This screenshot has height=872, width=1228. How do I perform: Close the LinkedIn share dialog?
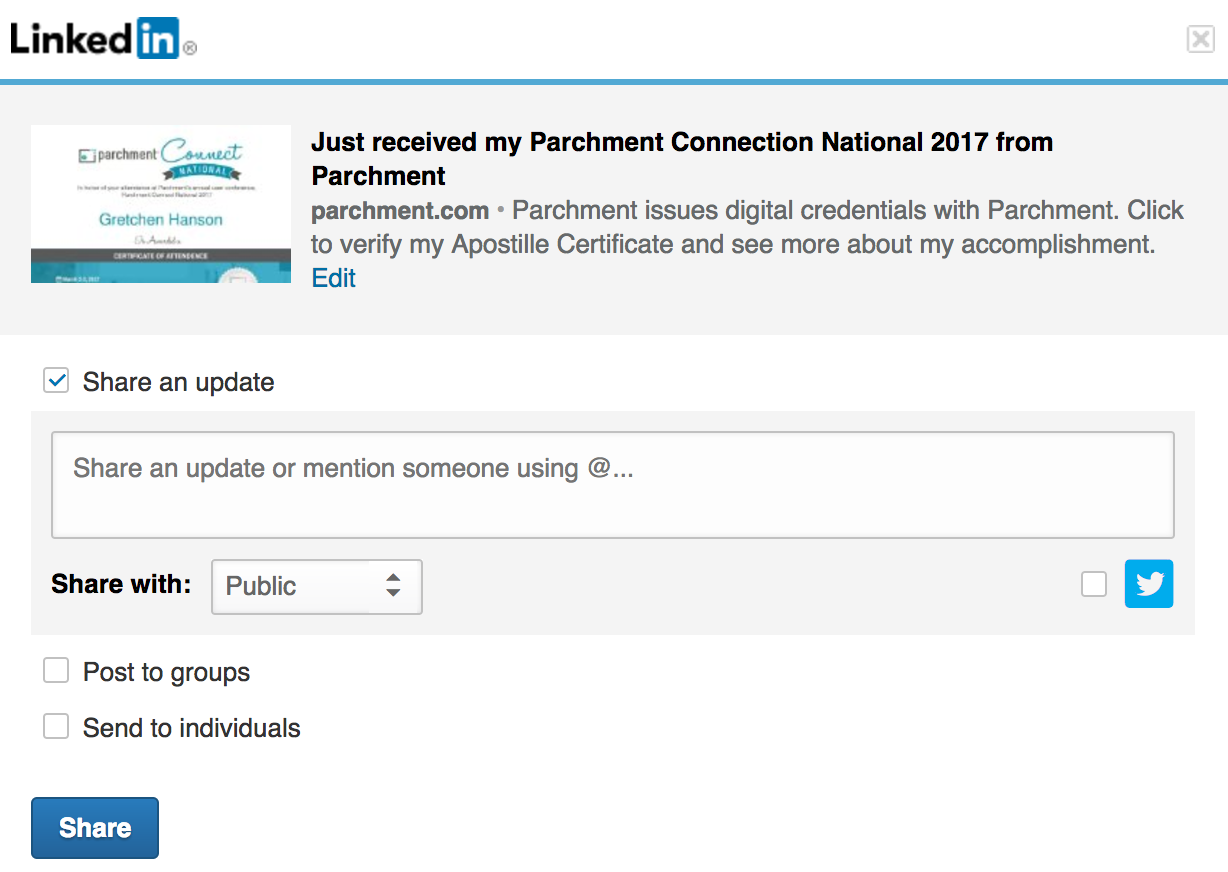coord(1200,39)
